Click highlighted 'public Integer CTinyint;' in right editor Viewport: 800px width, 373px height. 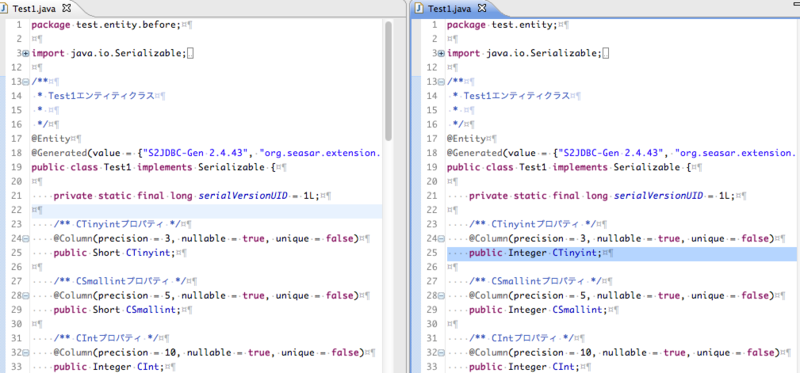tap(535, 253)
